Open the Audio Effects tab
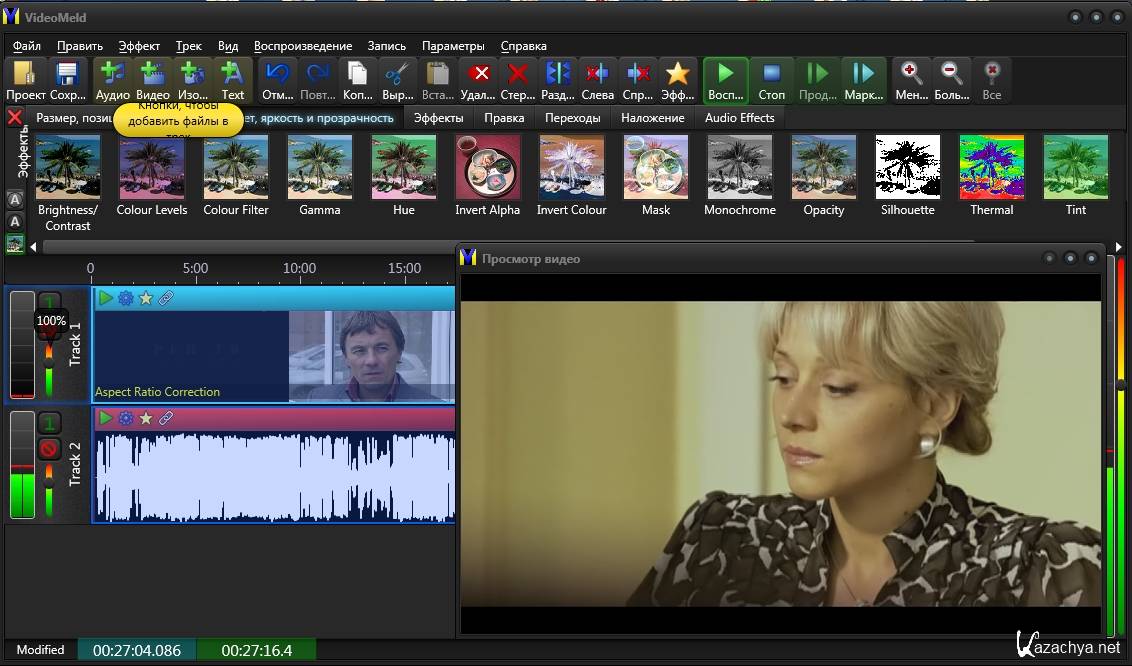 739,118
